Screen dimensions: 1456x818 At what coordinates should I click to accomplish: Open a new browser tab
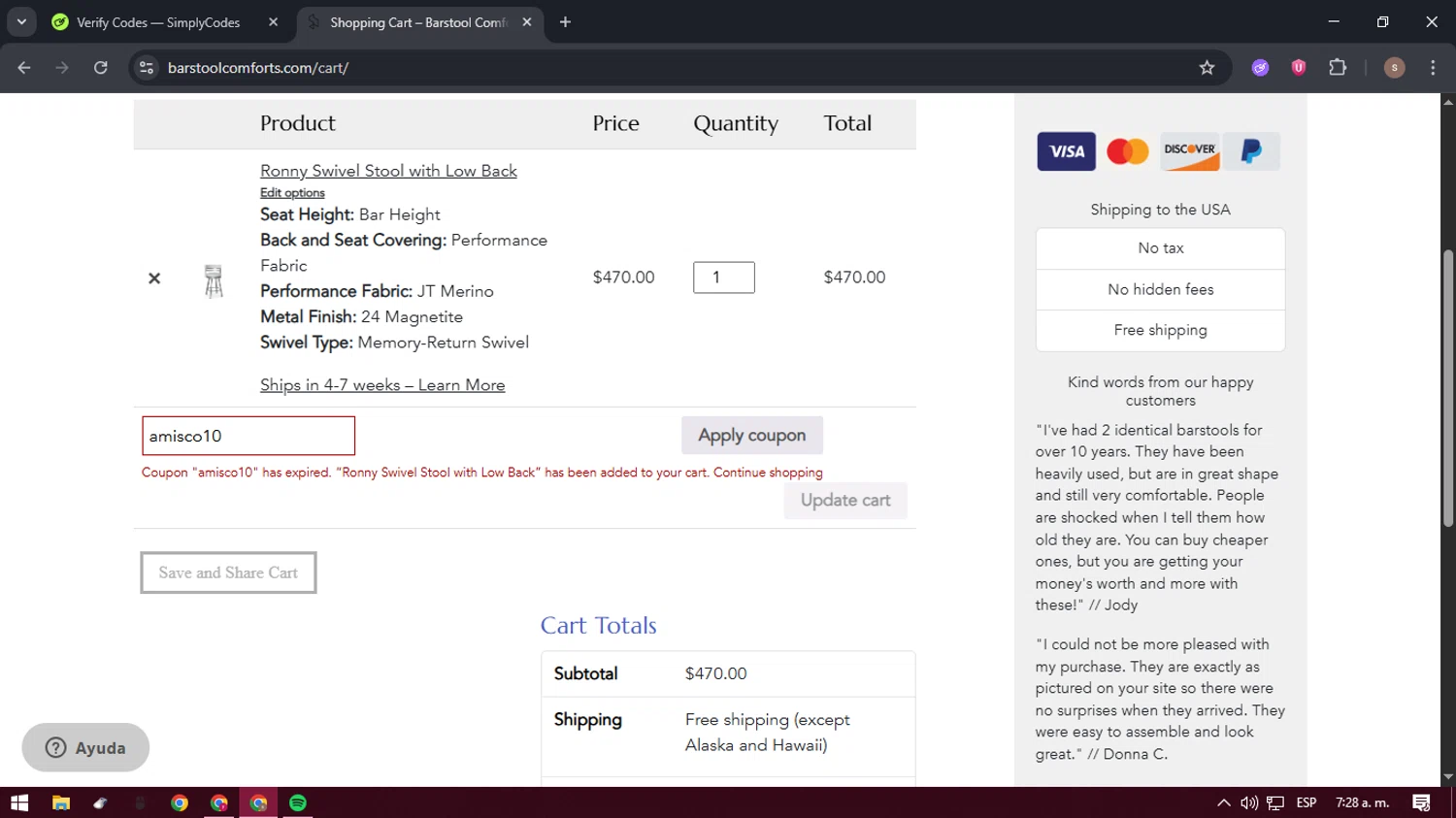(565, 22)
